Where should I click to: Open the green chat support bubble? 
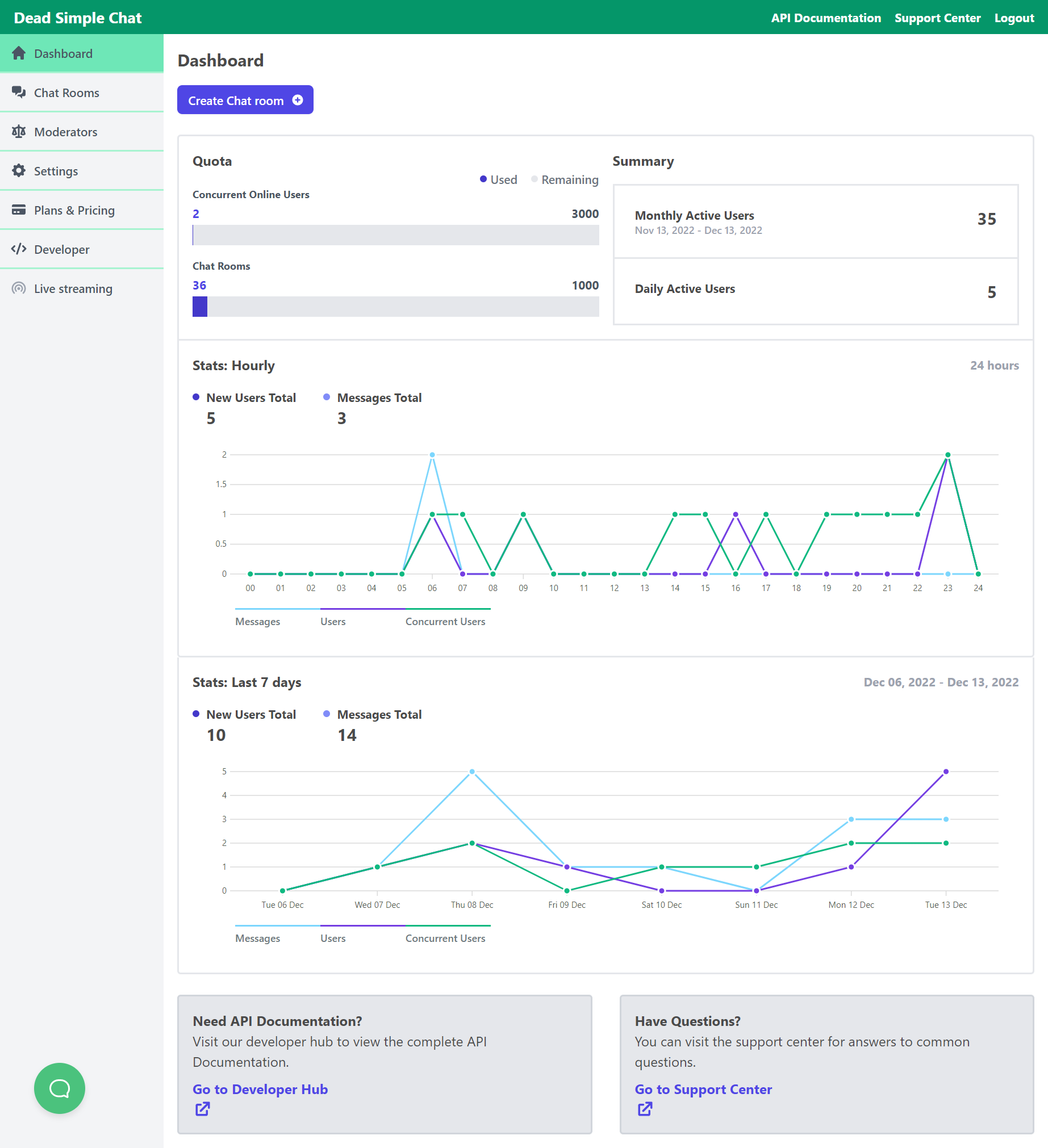tap(60, 1088)
